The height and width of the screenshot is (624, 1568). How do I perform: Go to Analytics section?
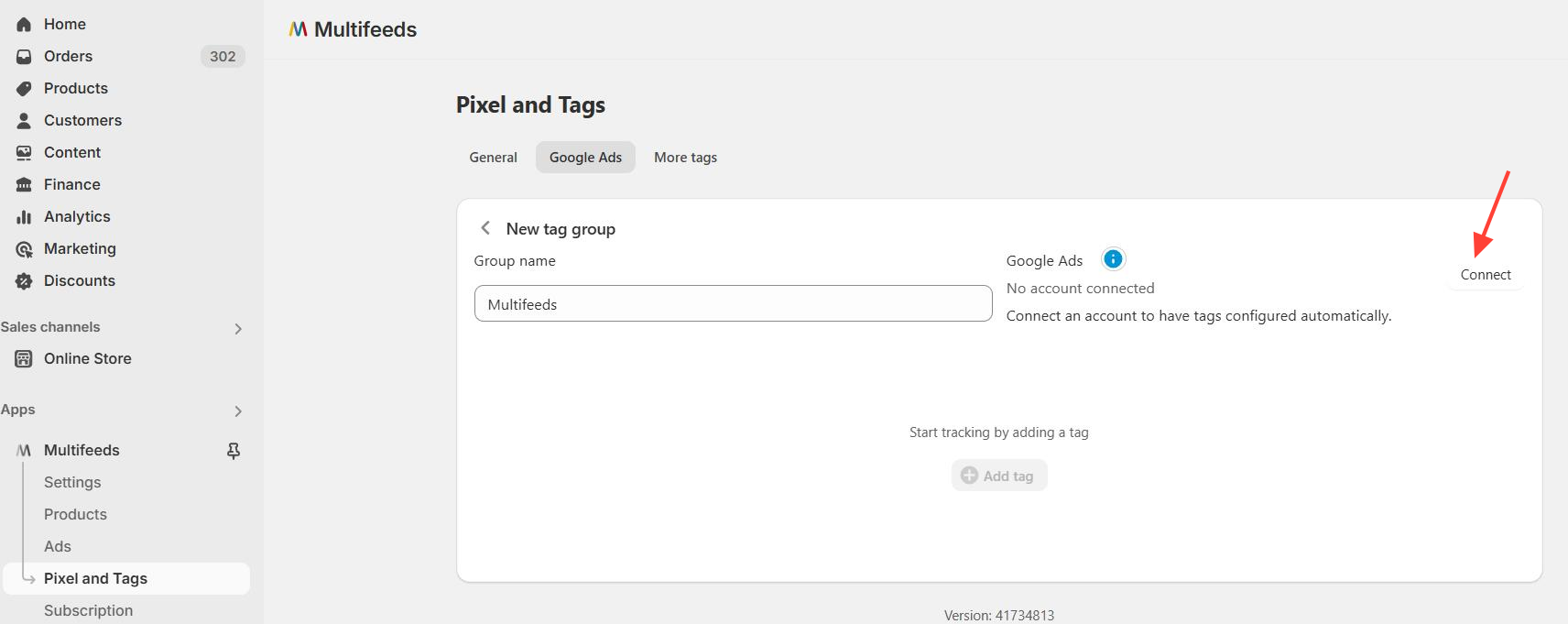click(77, 216)
